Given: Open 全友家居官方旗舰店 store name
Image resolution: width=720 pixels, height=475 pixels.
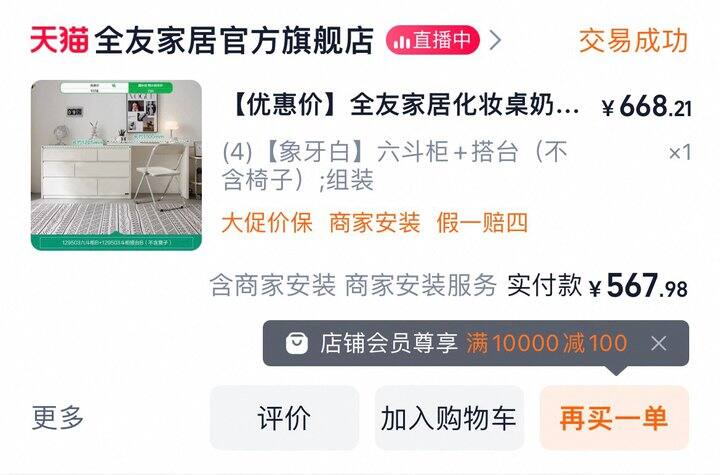Looking at the screenshot, I should 234,40.
